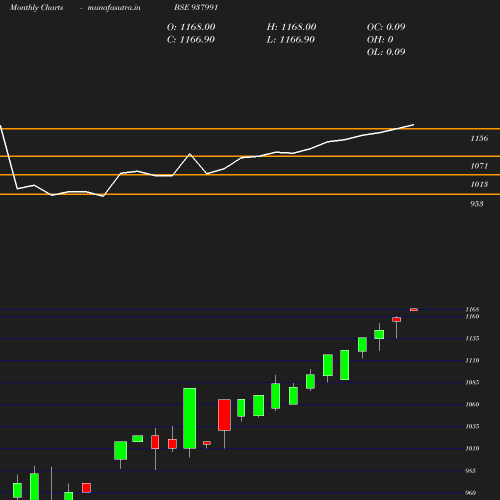Click the 953 level label

(x=477, y=204)
